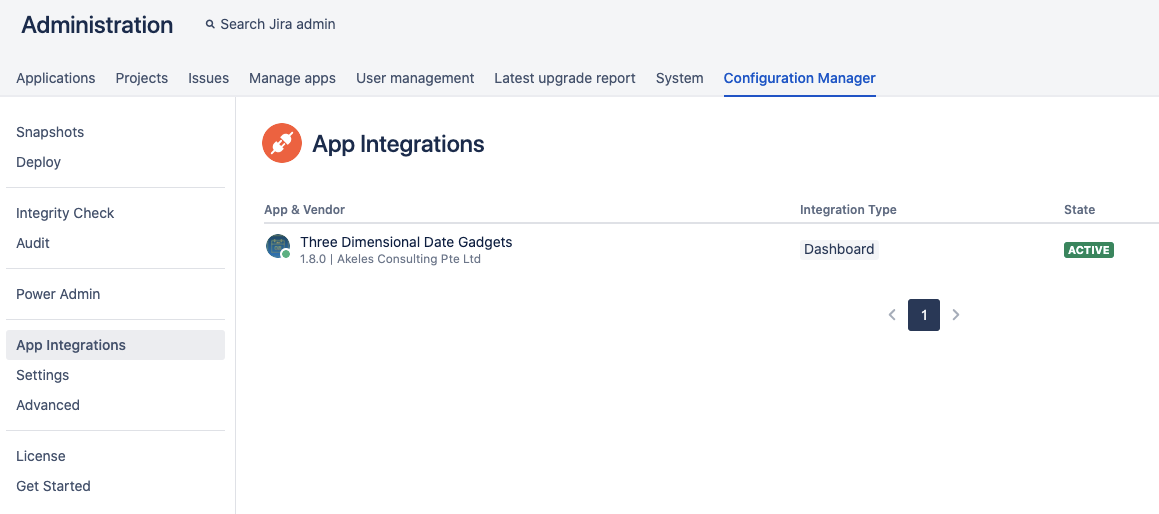Click the ACTIVE state badge

[x=1088, y=250]
